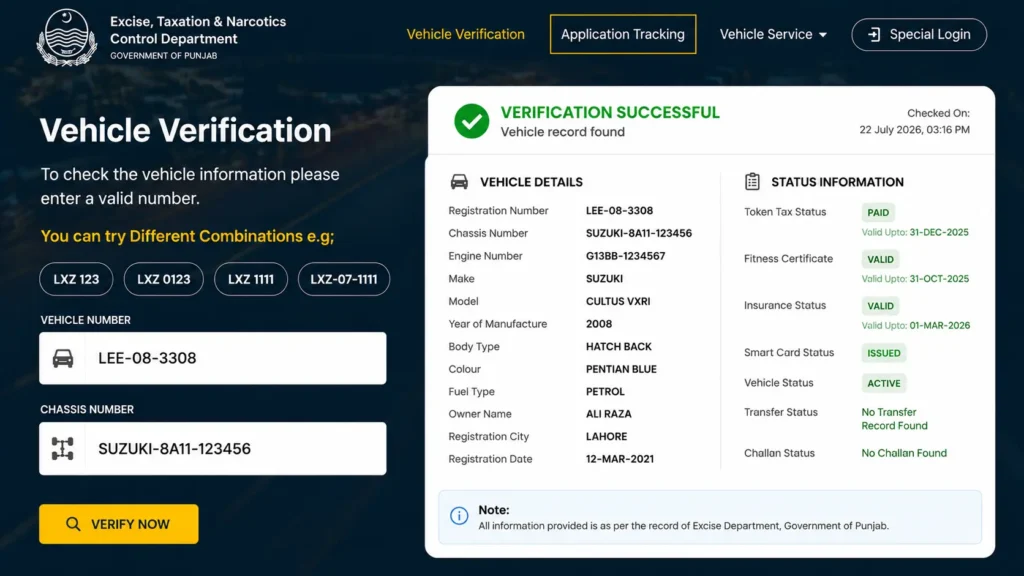This screenshot has width=1024, height=576.
Task: Click the VERIFY NOW button
Action: tap(119, 524)
